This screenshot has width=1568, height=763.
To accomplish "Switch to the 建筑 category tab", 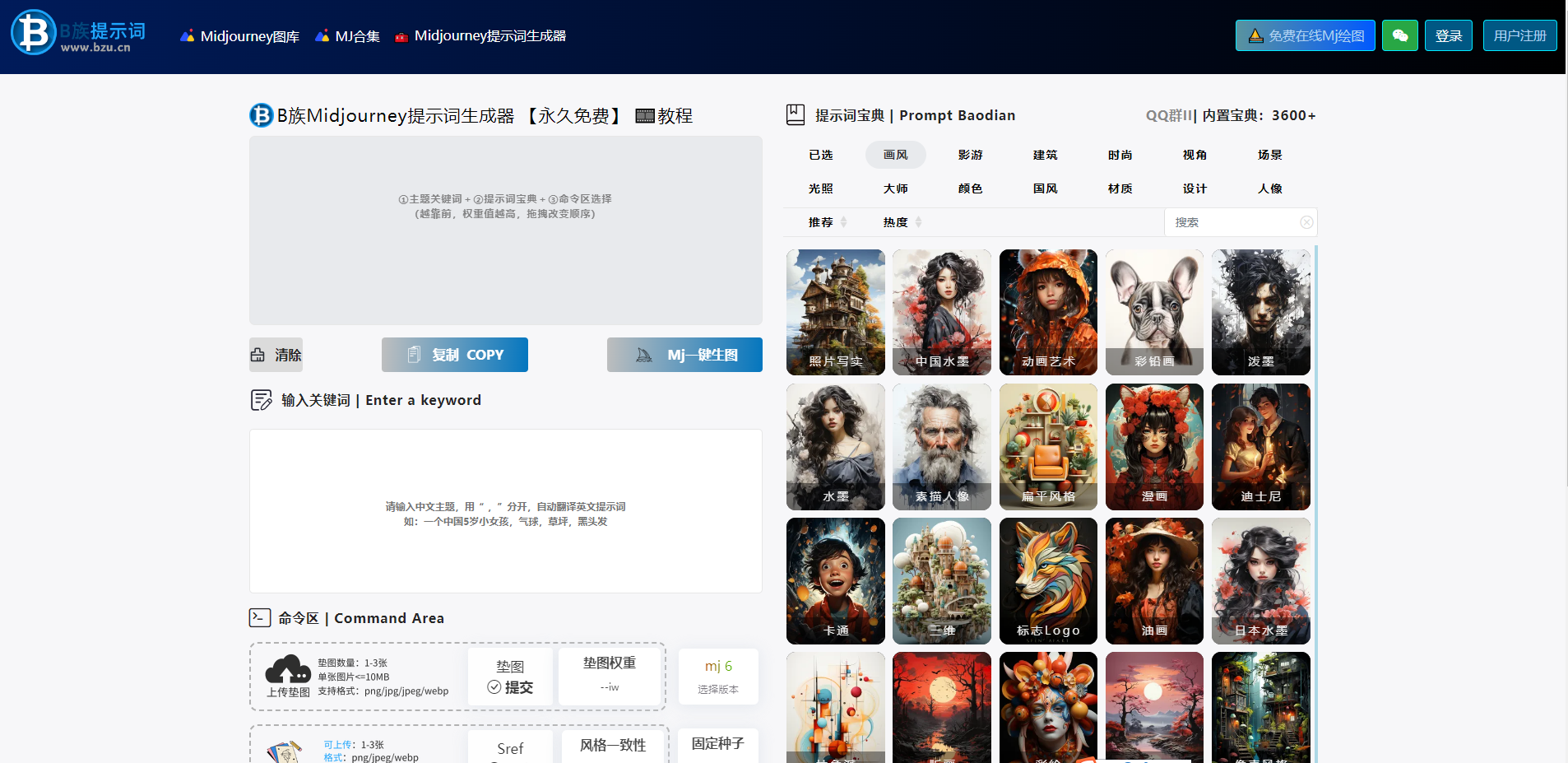I will click(x=1045, y=155).
